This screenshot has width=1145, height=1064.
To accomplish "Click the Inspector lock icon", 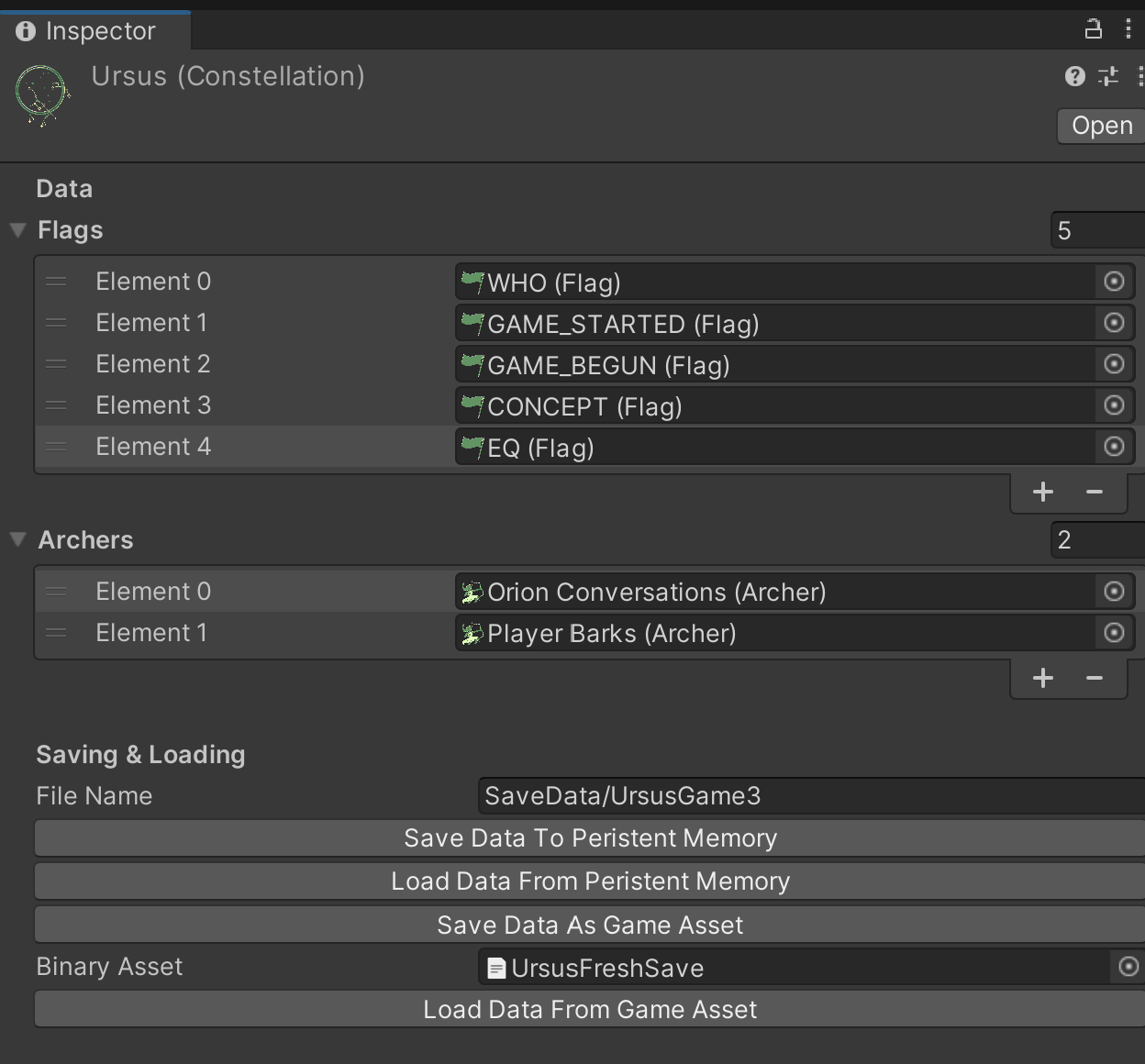I will tap(1093, 29).
